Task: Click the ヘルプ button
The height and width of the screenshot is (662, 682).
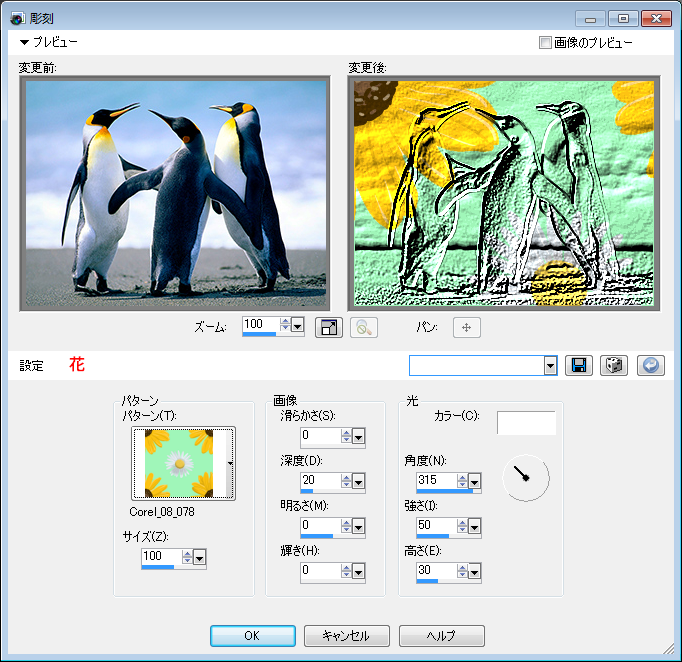Action: tap(441, 636)
